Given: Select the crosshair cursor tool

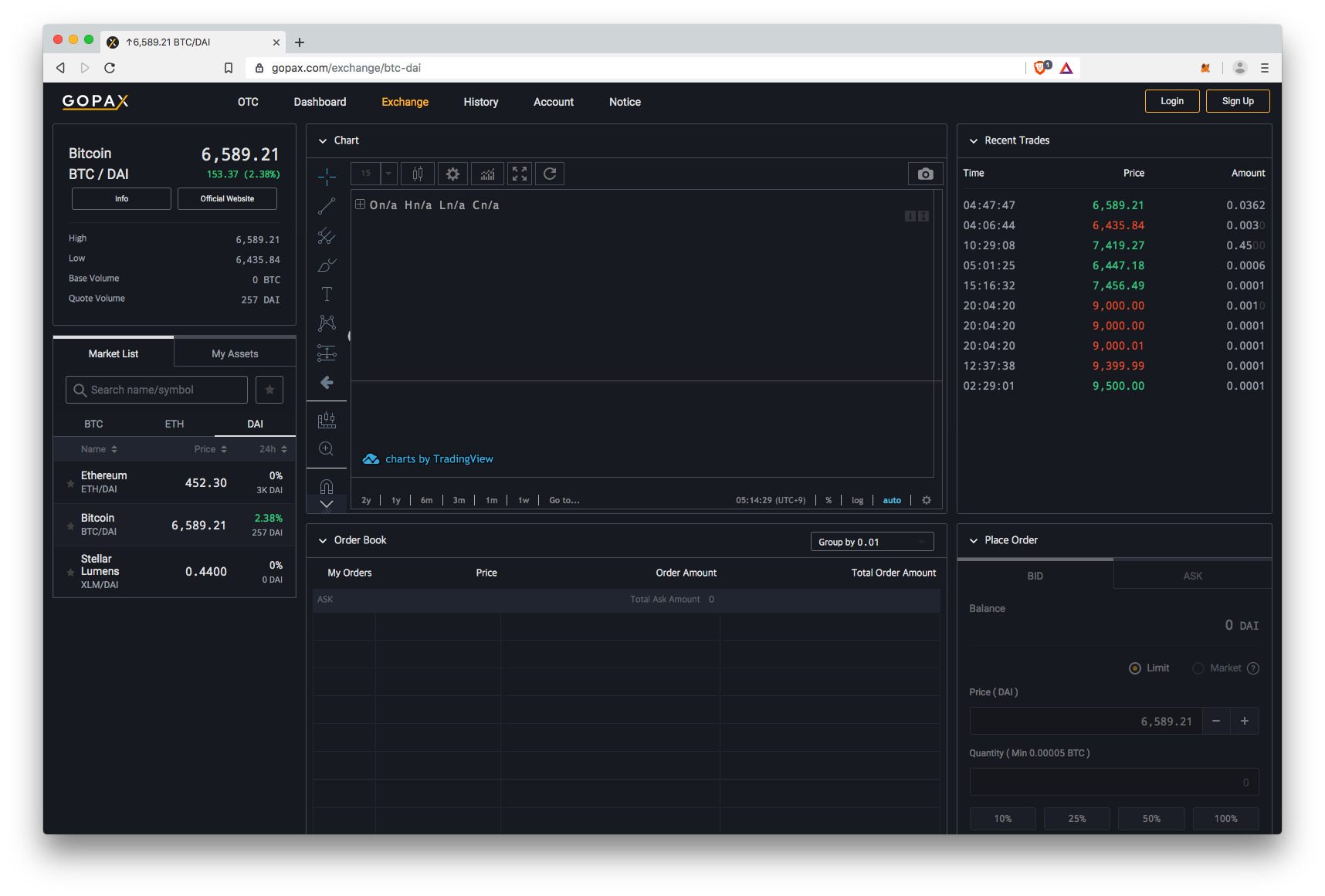Looking at the screenshot, I should [x=327, y=177].
